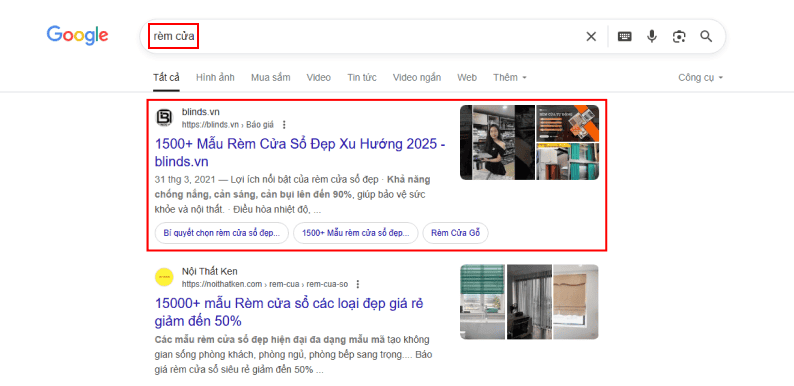Viewport: 794px width, 386px height.
Task: Open the three-dot menu beside noithatken.com URL
Action: point(358,284)
